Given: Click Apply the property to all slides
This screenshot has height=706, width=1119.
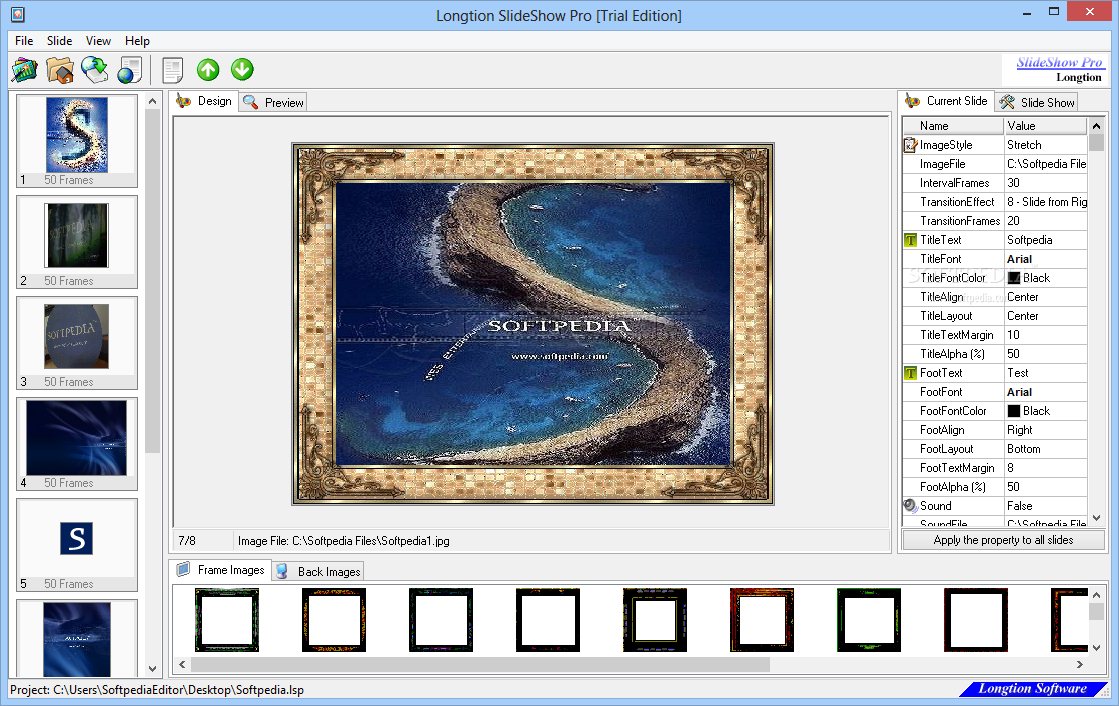Looking at the screenshot, I should tap(1003, 540).
